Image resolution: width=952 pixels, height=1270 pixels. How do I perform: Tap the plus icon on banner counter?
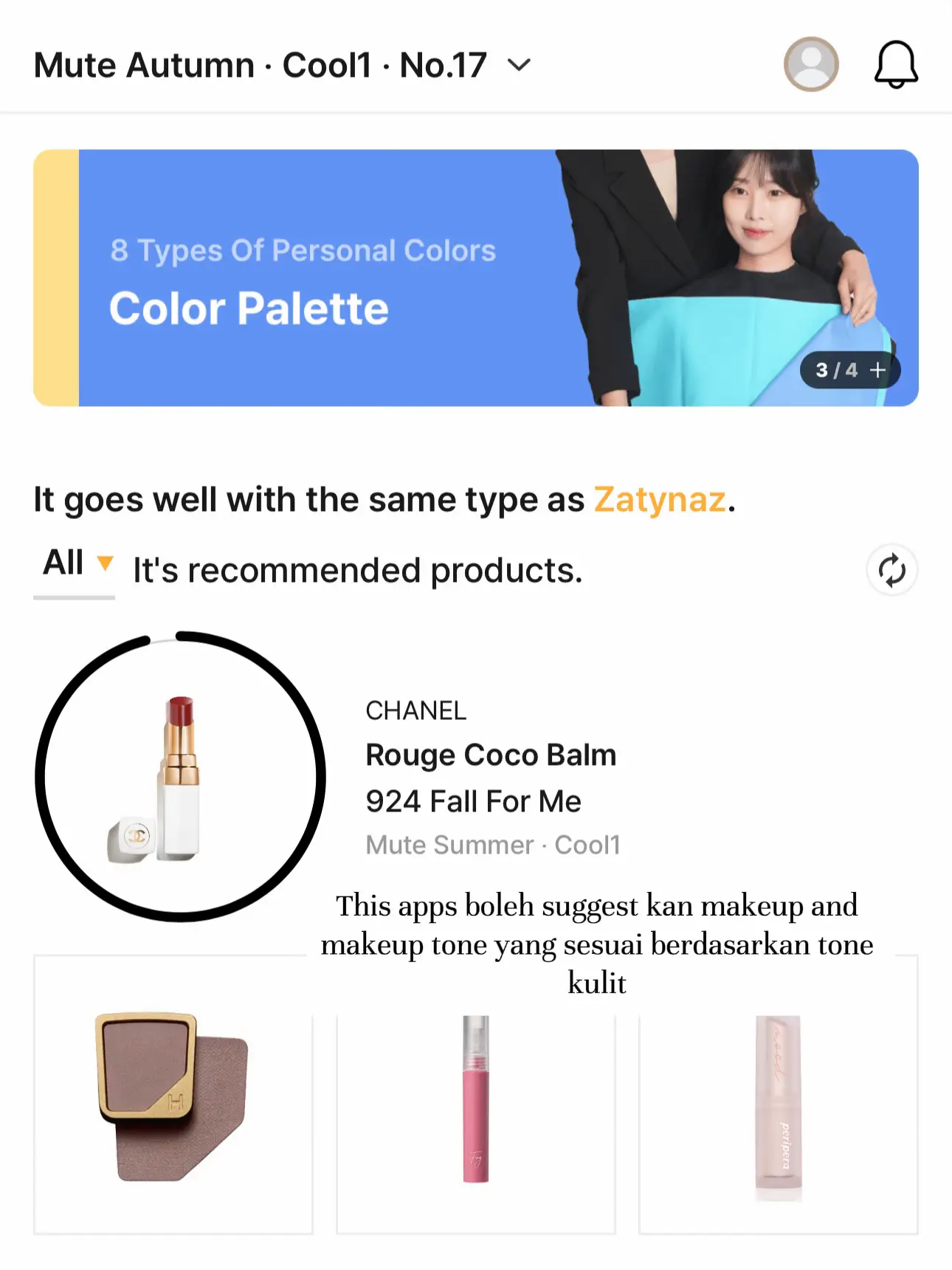click(877, 370)
